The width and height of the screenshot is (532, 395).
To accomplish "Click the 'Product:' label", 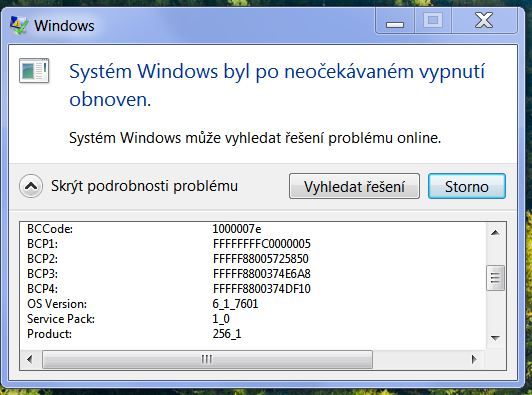I will pyautogui.click(x=50, y=334).
